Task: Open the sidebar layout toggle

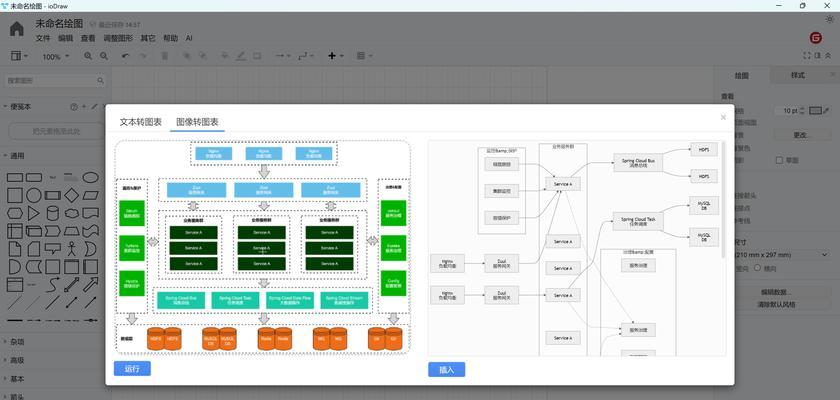Action: [19, 56]
